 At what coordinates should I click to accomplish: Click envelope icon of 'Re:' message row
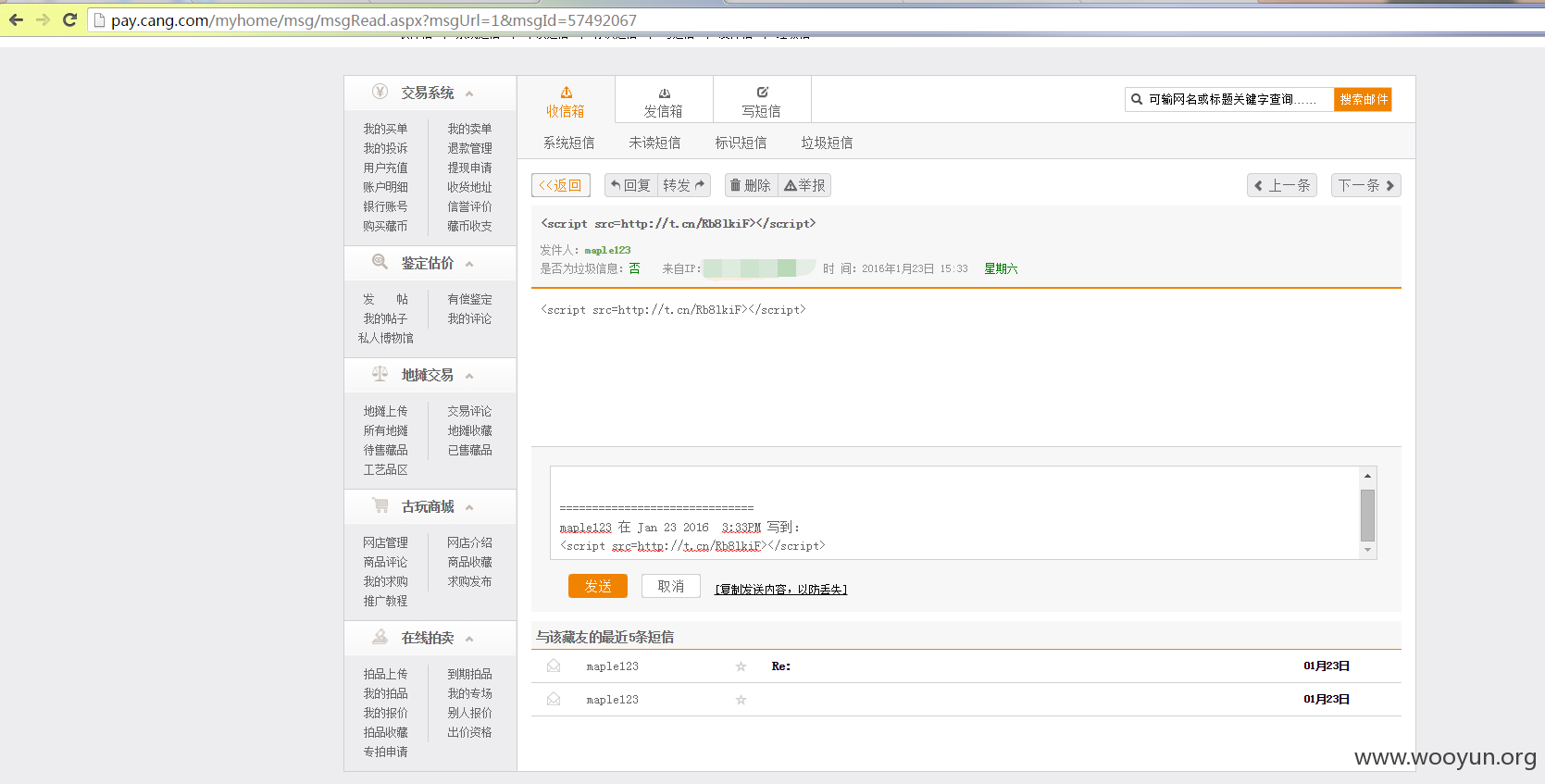click(554, 666)
